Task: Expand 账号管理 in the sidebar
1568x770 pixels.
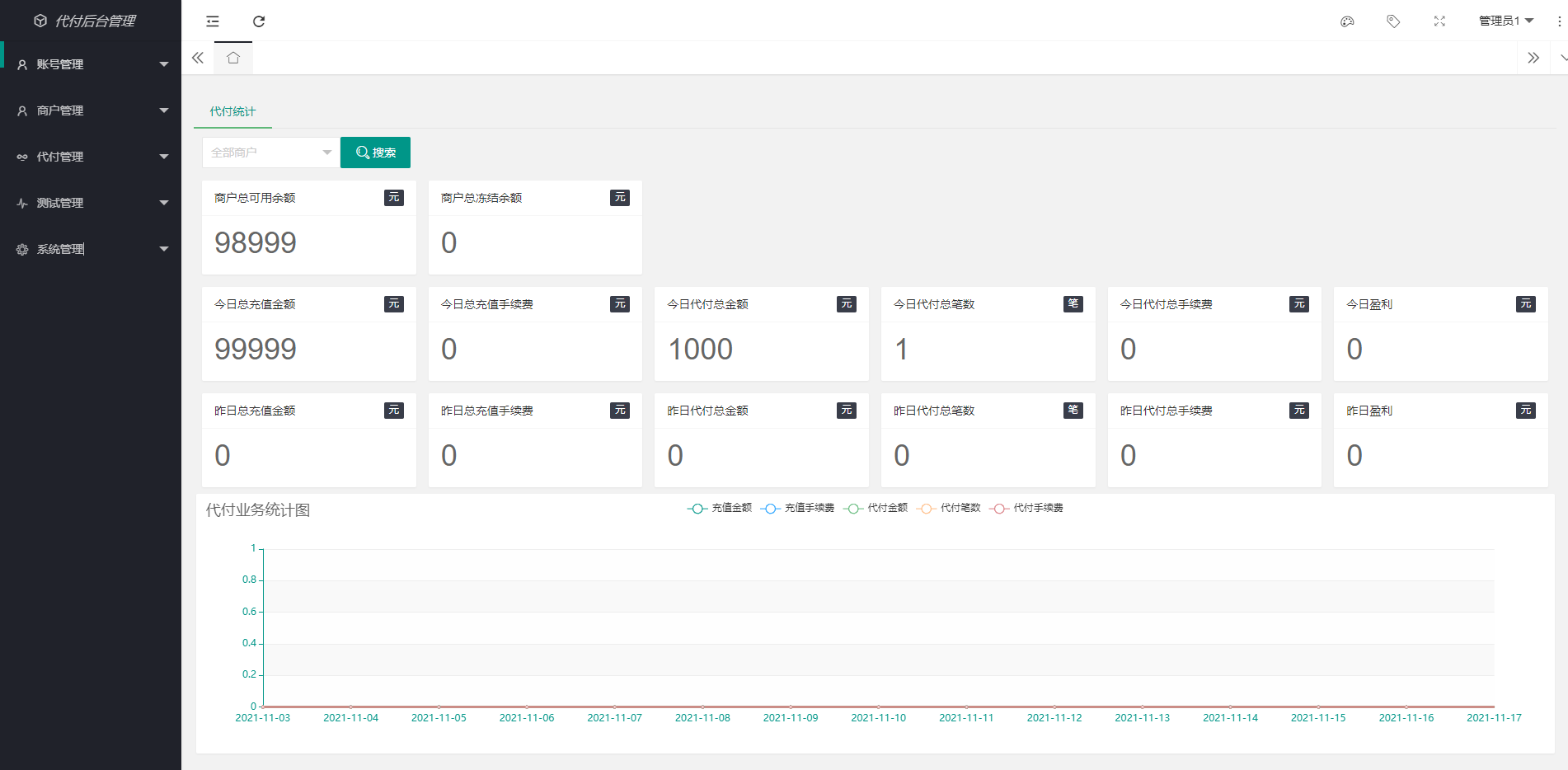Action: pos(91,64)
